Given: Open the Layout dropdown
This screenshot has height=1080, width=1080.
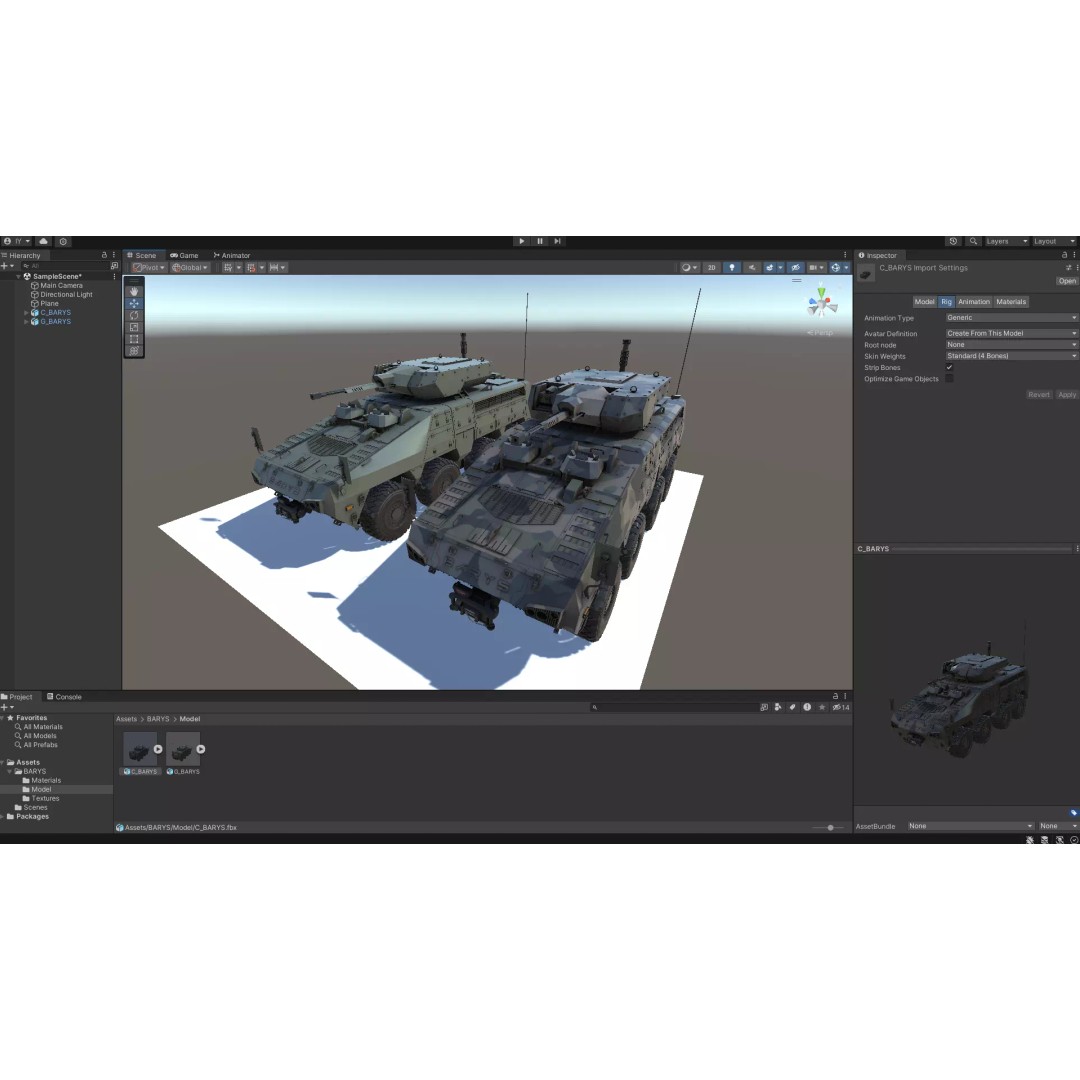Looking at the screenshot, I should 1054,241.
